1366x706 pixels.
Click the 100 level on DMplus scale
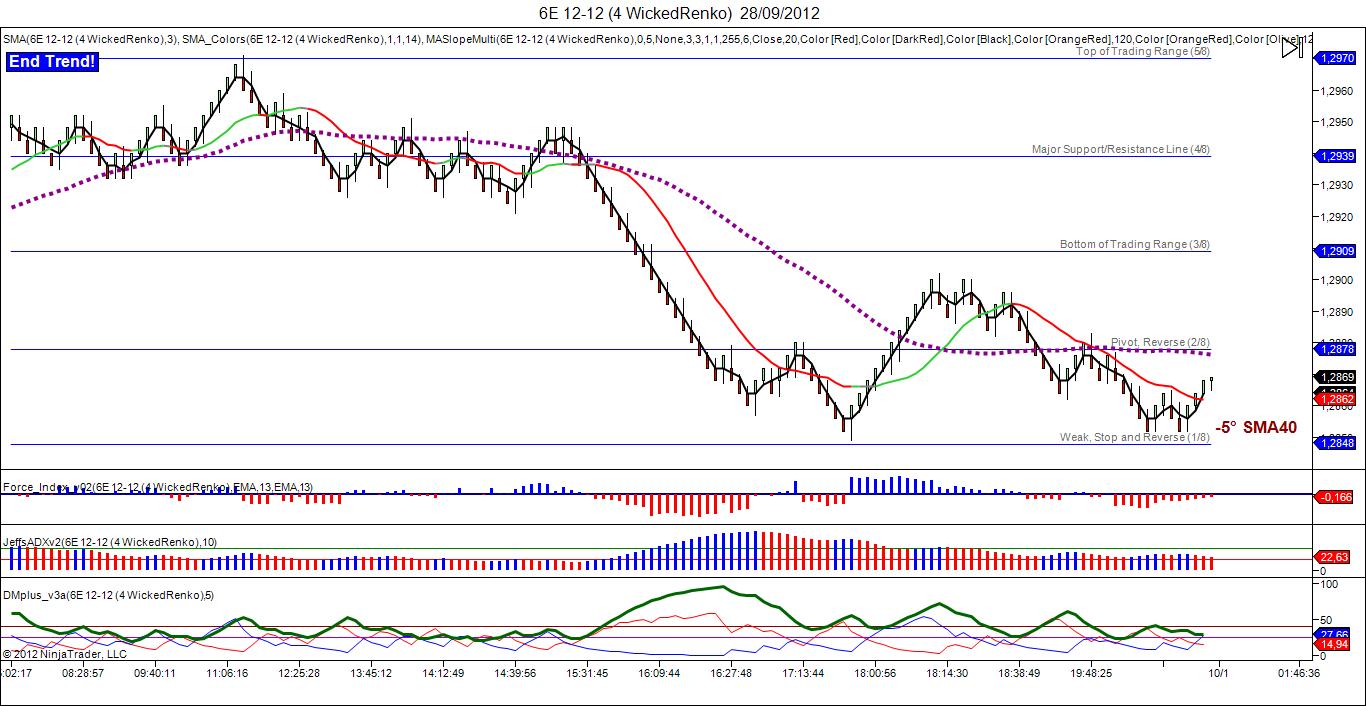1330,584
